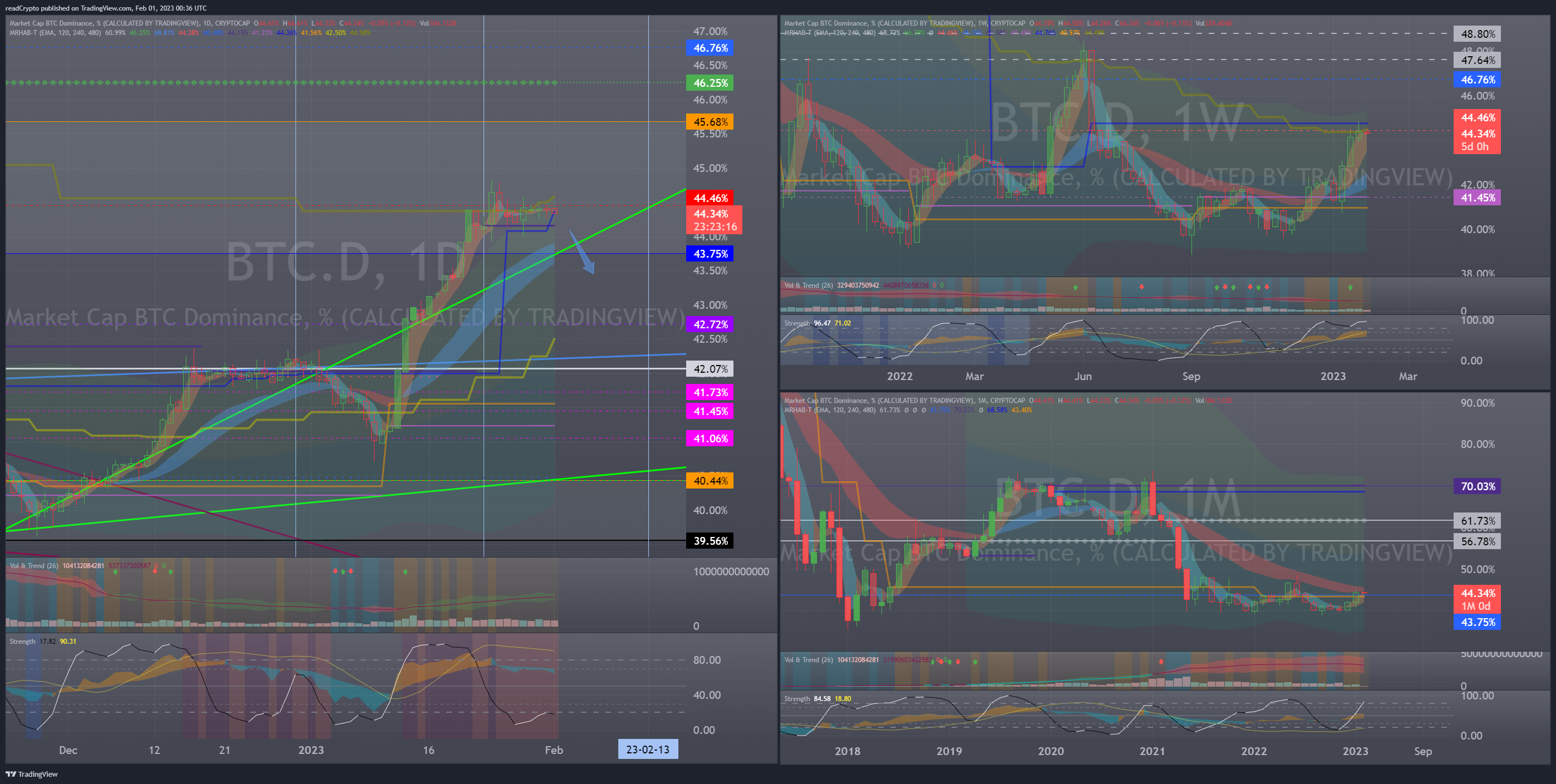1556x784 pixels.
Task: Click the 2018 label on 1M time axis
Action: (847, 751)
